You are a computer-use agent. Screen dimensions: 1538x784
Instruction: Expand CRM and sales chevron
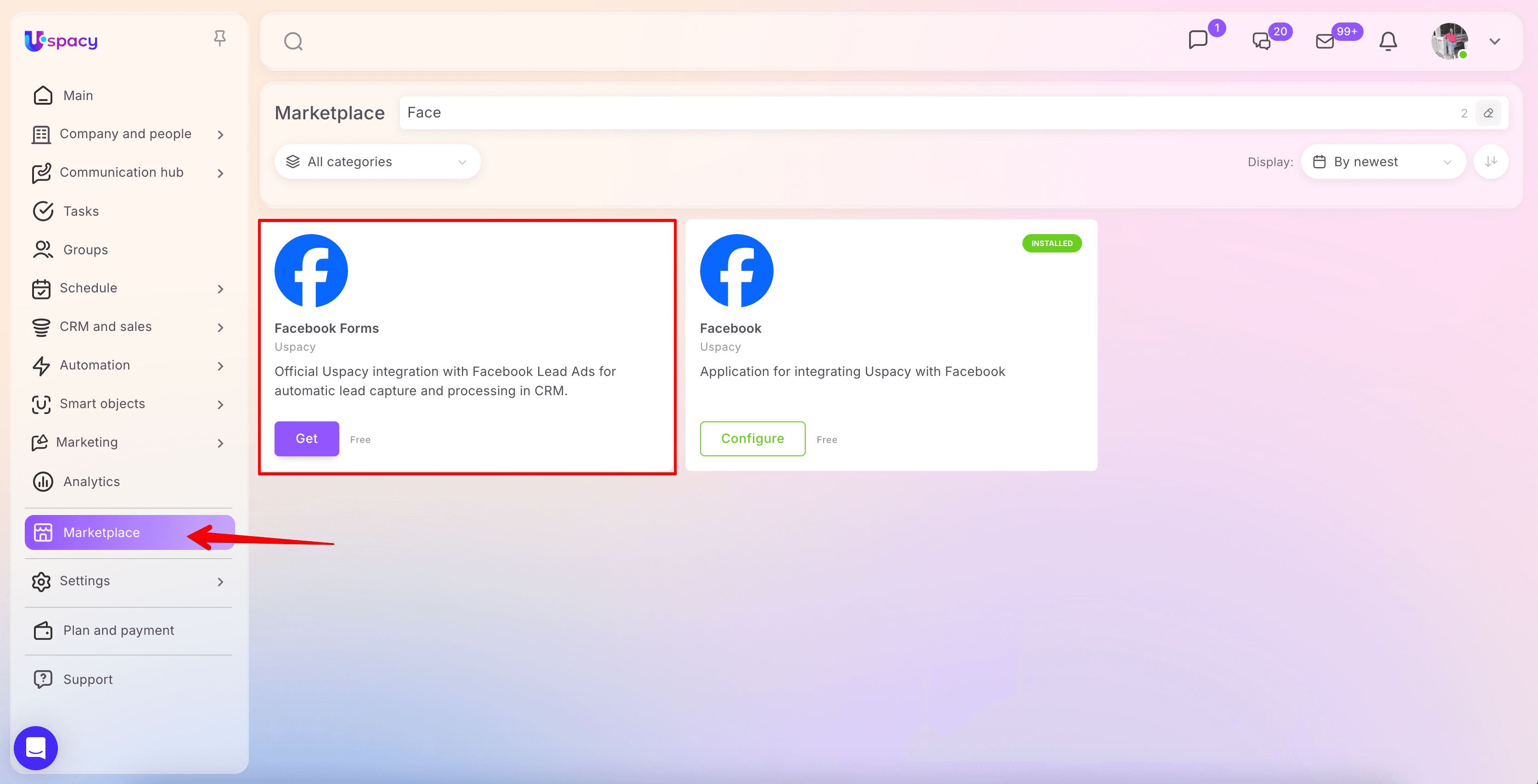pos(220,327)
